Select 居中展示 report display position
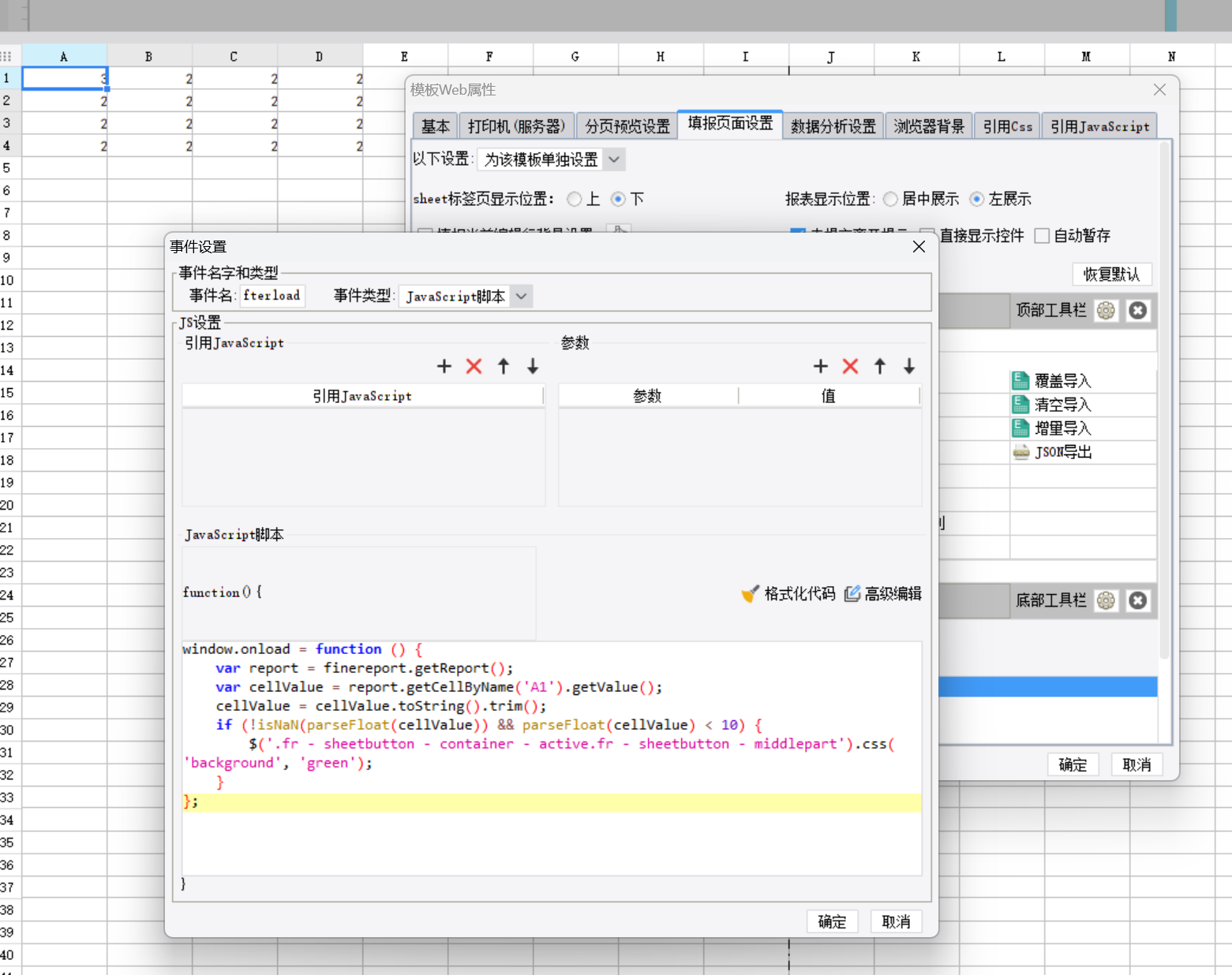1232x975 pixels. point(890,199)
